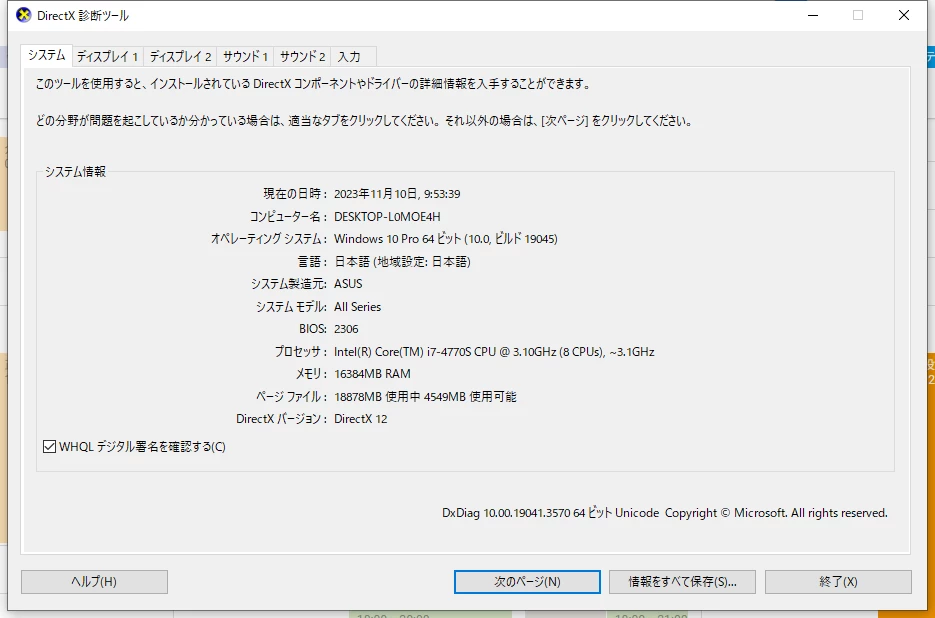The image size is (935, 618).
Task: Click the ヘルプ(H) button
Action: coord(94,582)
